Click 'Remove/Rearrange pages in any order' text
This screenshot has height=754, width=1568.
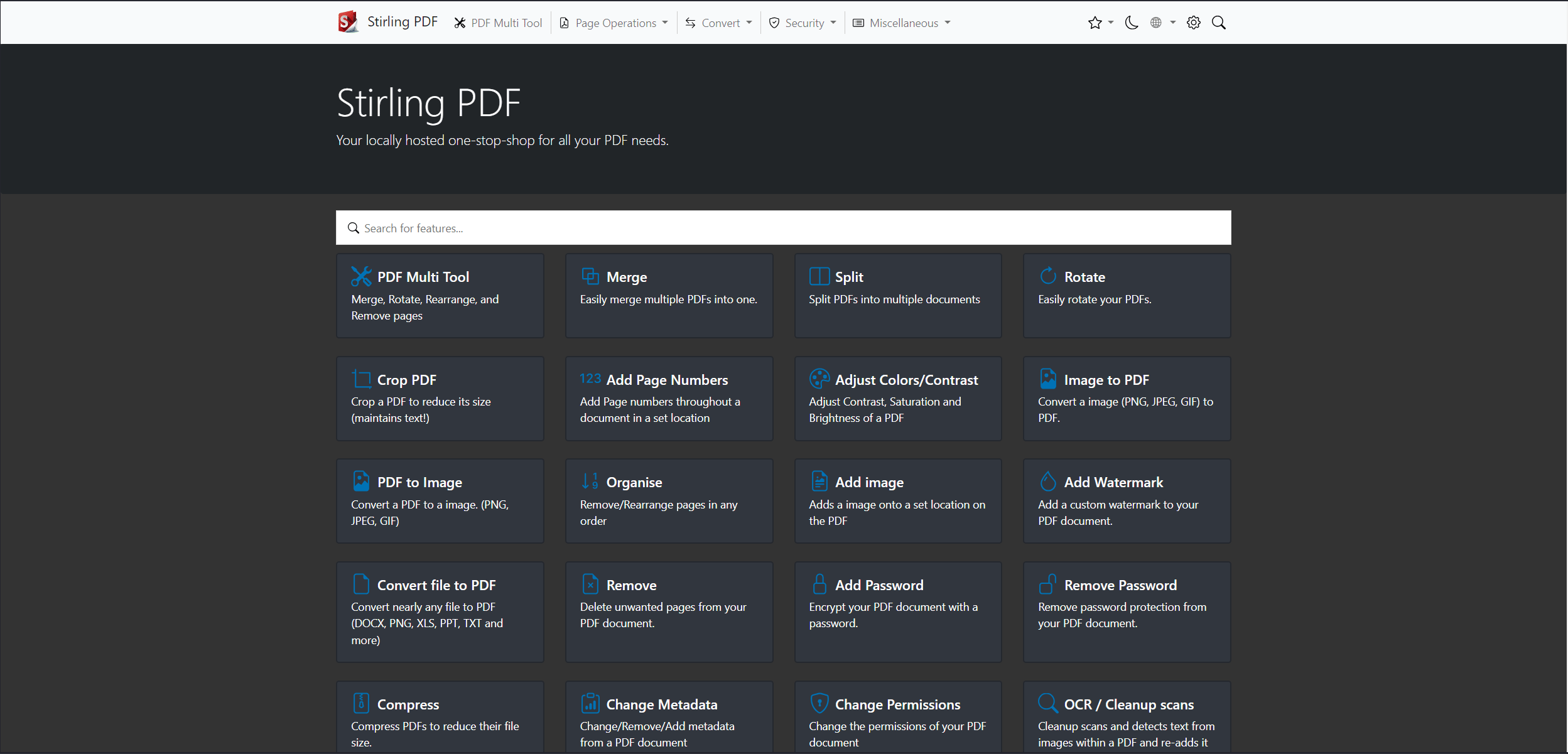(659, 512)
